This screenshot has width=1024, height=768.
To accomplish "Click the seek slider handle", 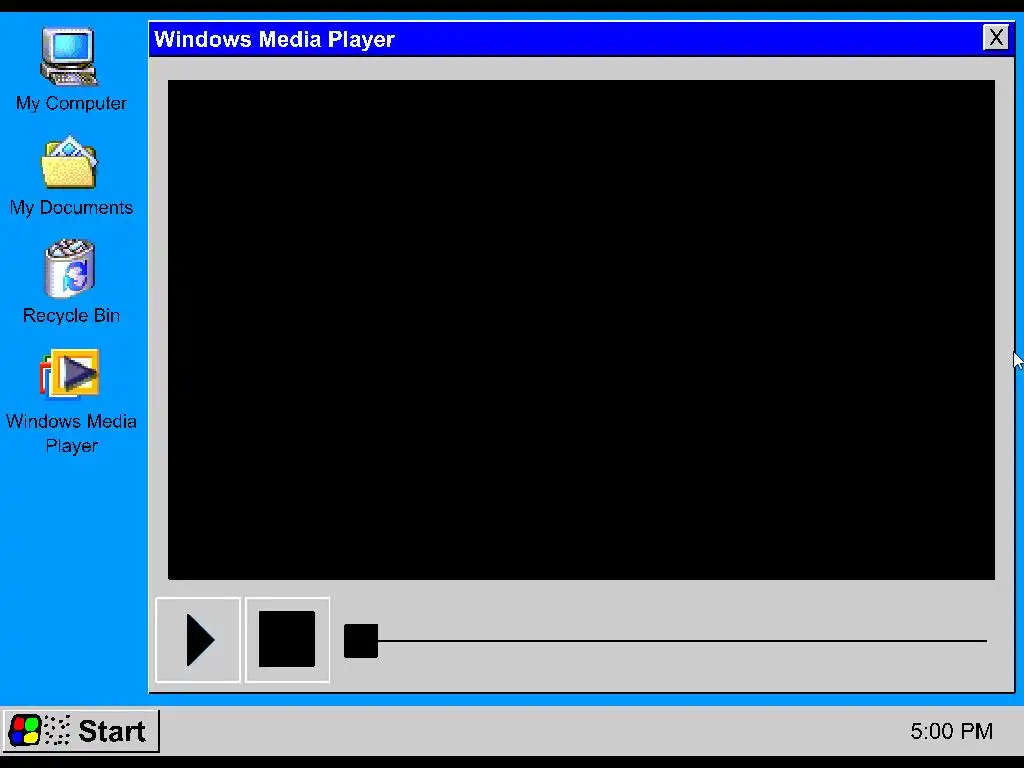I will 361,641.
